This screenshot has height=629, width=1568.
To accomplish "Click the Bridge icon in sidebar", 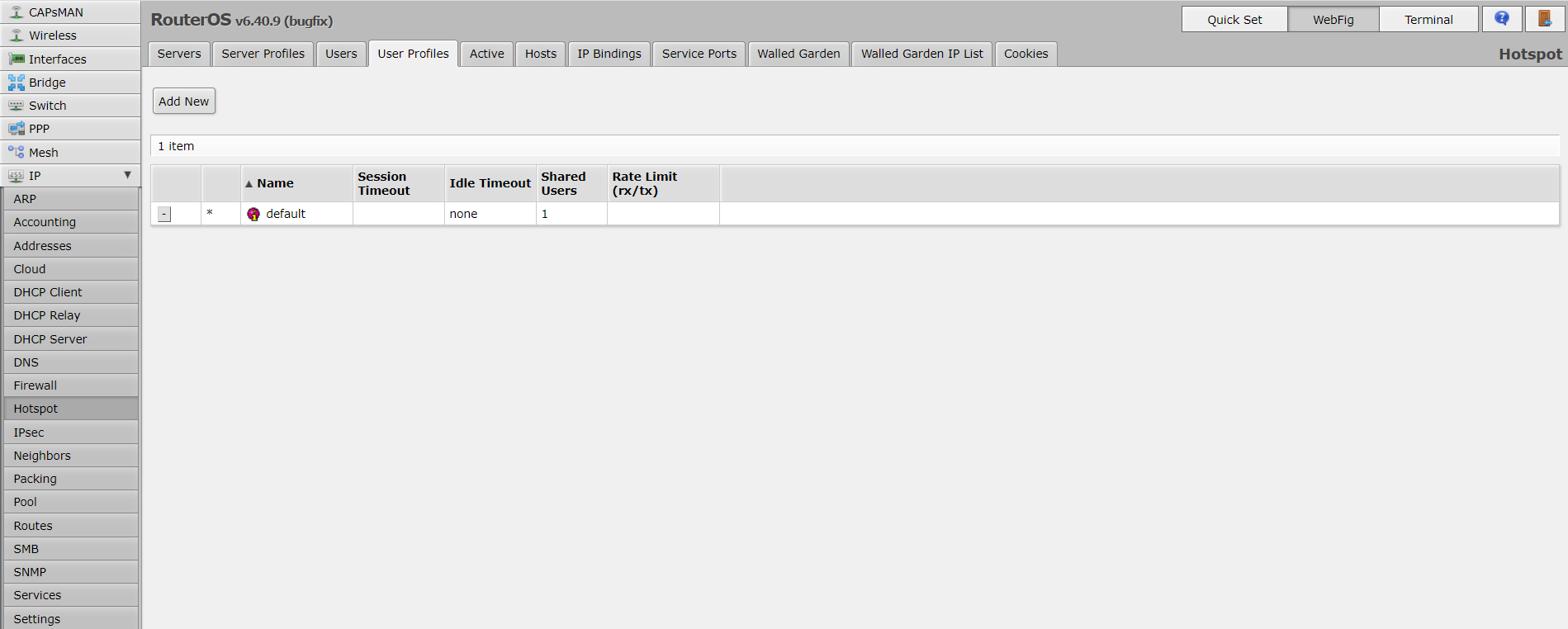I will tap(17, 83).
